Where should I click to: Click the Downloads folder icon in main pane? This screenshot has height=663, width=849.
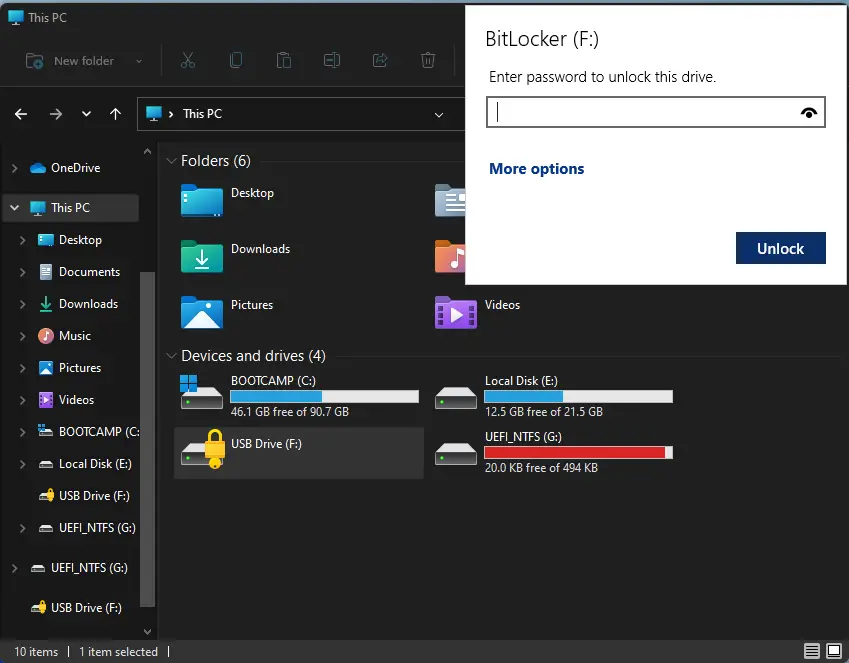point(201,256)
